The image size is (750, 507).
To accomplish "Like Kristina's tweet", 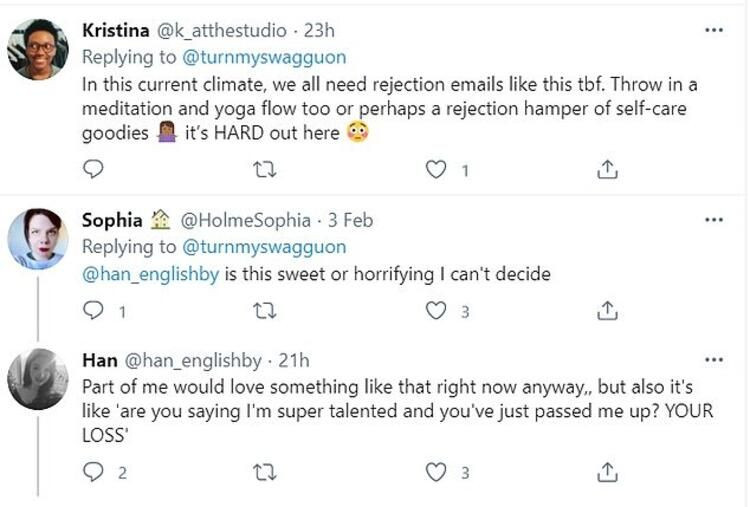I will [x=436, y=171].
